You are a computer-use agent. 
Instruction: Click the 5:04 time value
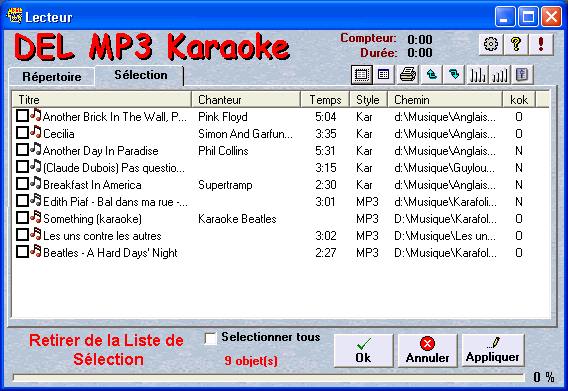tap(326, 117)
